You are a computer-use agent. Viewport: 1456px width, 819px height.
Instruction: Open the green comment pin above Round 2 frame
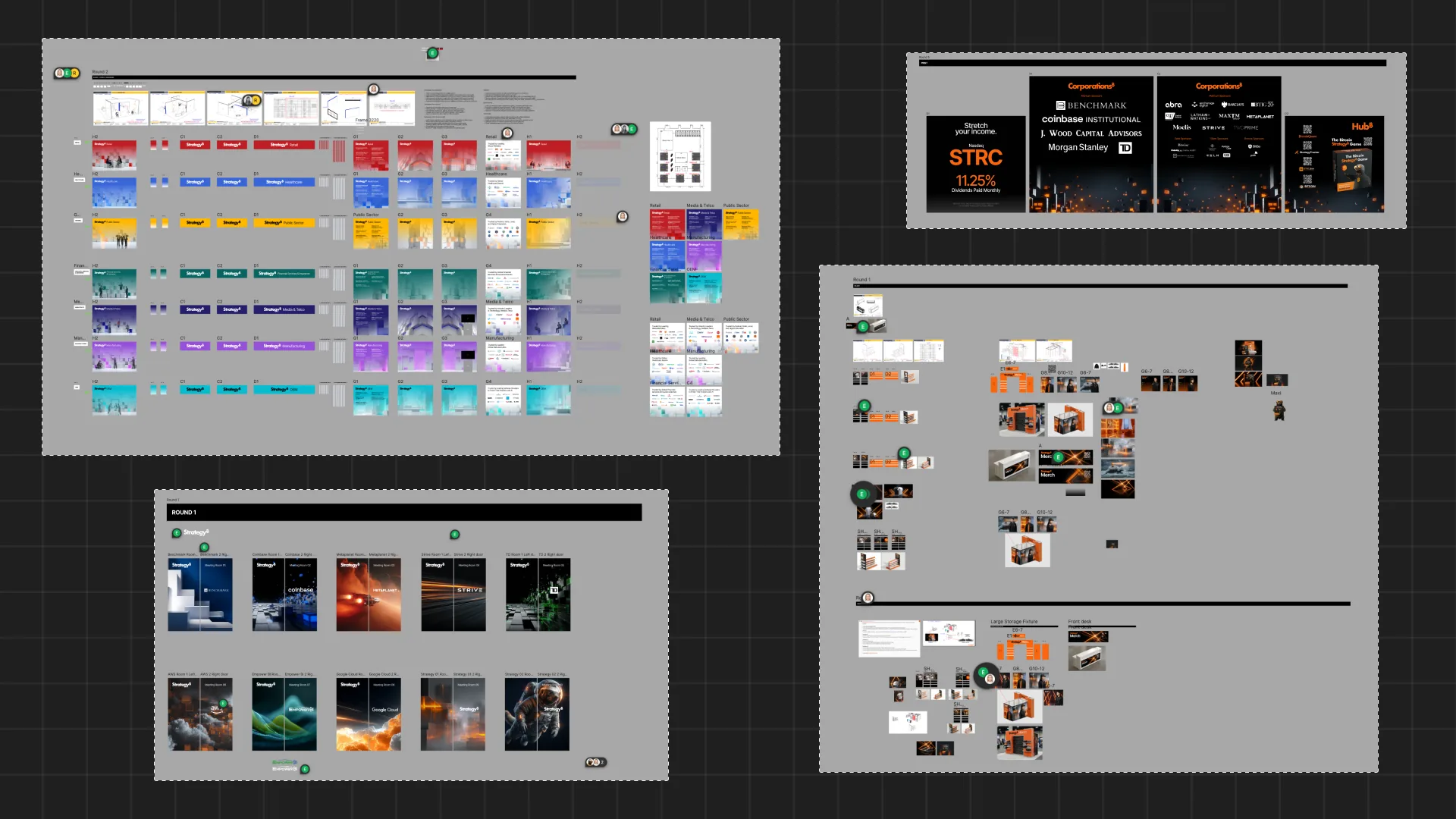click(432, 53)
